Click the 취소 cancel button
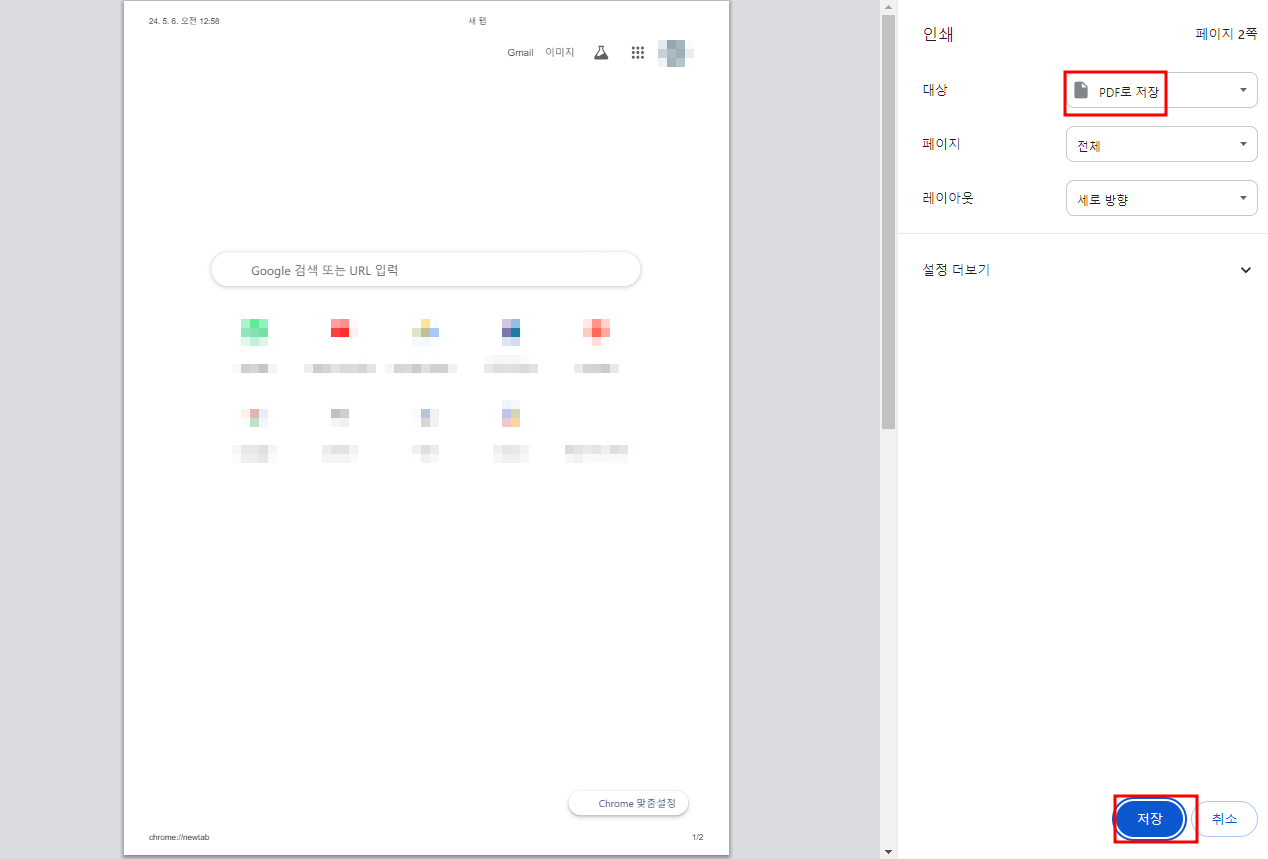This screenshot has width=1268, height=859. click(1227, 818)
